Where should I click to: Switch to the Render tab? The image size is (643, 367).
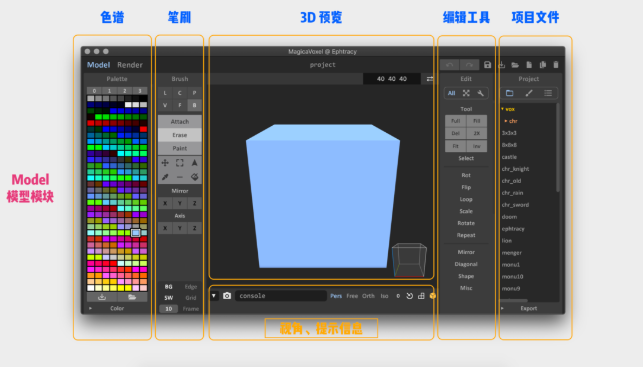click(x=130, y=65)
